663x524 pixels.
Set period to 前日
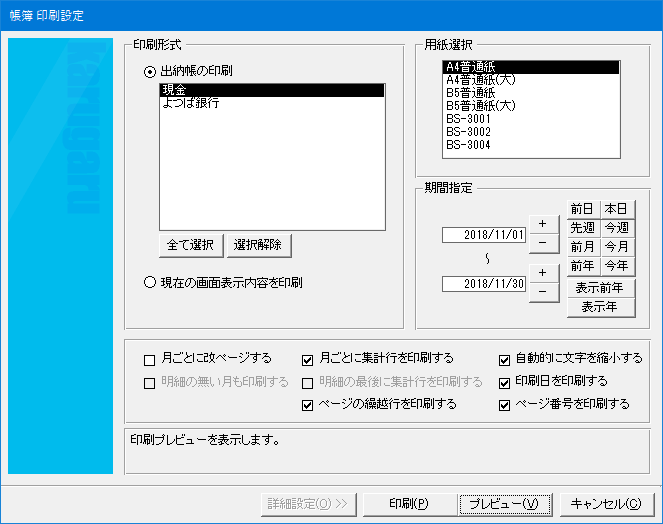click(x=583, y=209)
